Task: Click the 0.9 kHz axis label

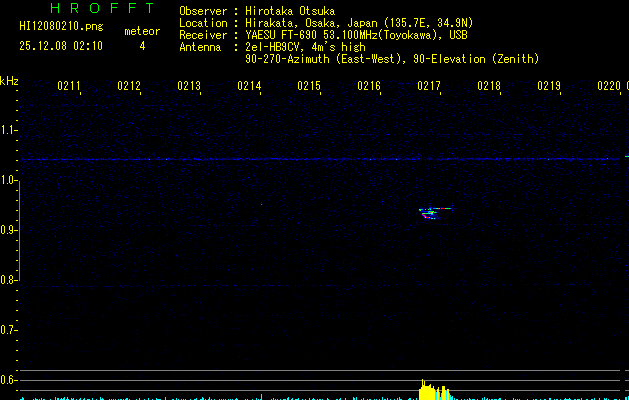Action: pos(8,230)
